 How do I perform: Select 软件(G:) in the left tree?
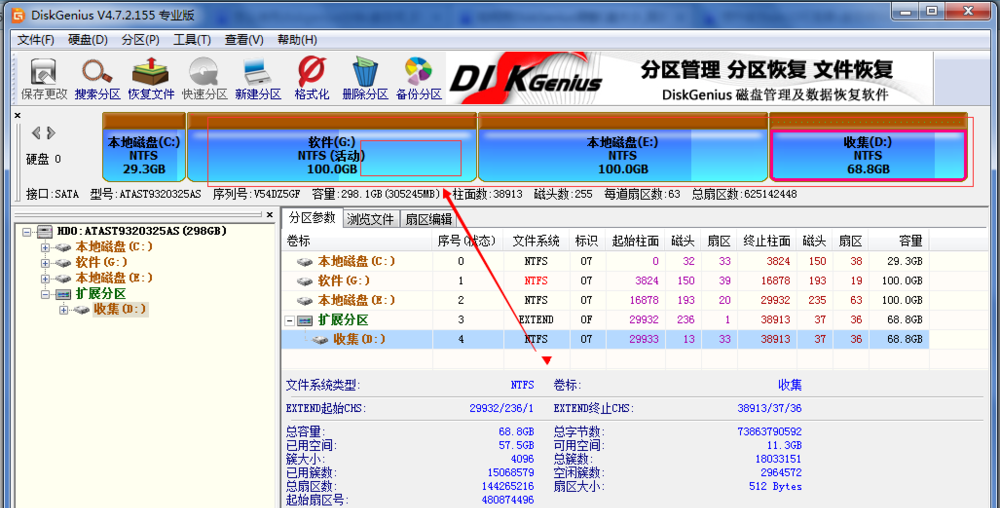pyautogui.click(x=101, y=262)
